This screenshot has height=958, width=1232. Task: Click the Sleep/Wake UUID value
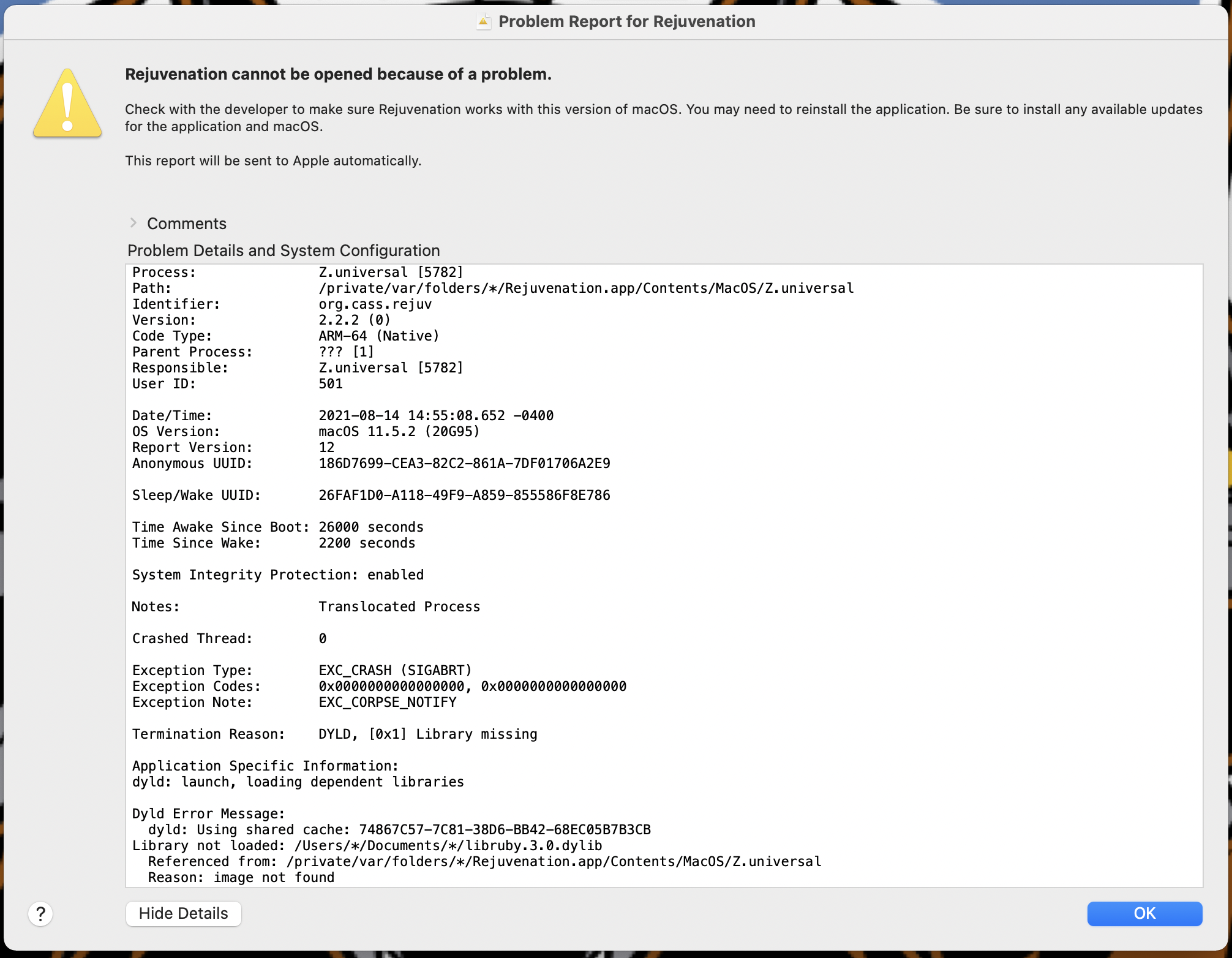tap(464, 495)
